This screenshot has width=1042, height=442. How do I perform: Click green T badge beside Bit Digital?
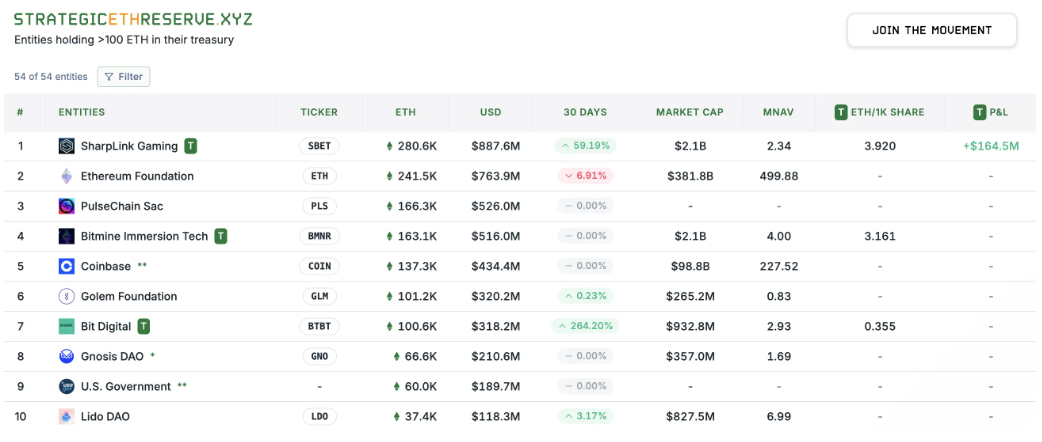144,326
